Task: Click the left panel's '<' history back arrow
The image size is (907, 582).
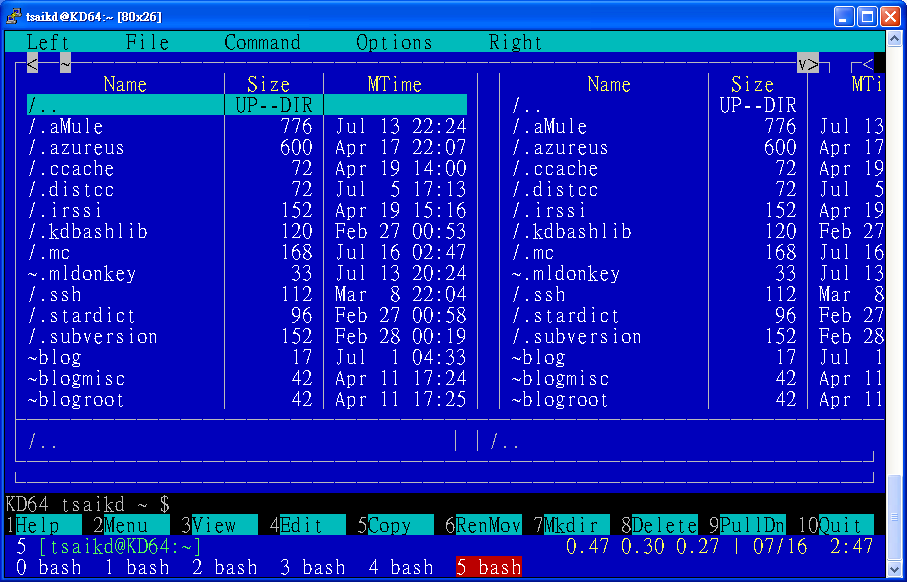Action: pyautogui.click(x=33, y=64)
